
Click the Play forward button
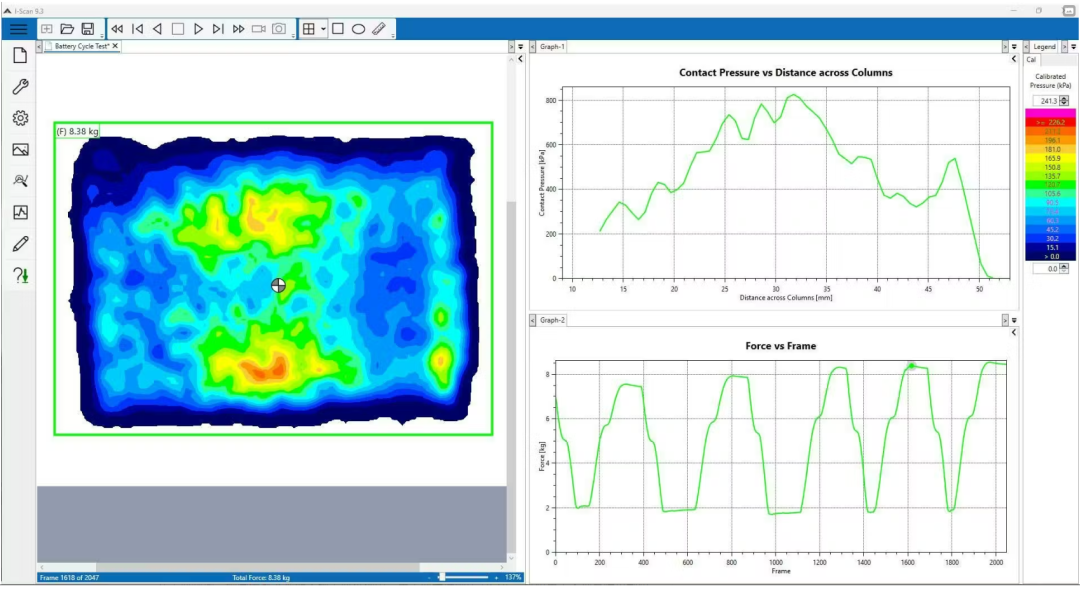click(198, 29)
